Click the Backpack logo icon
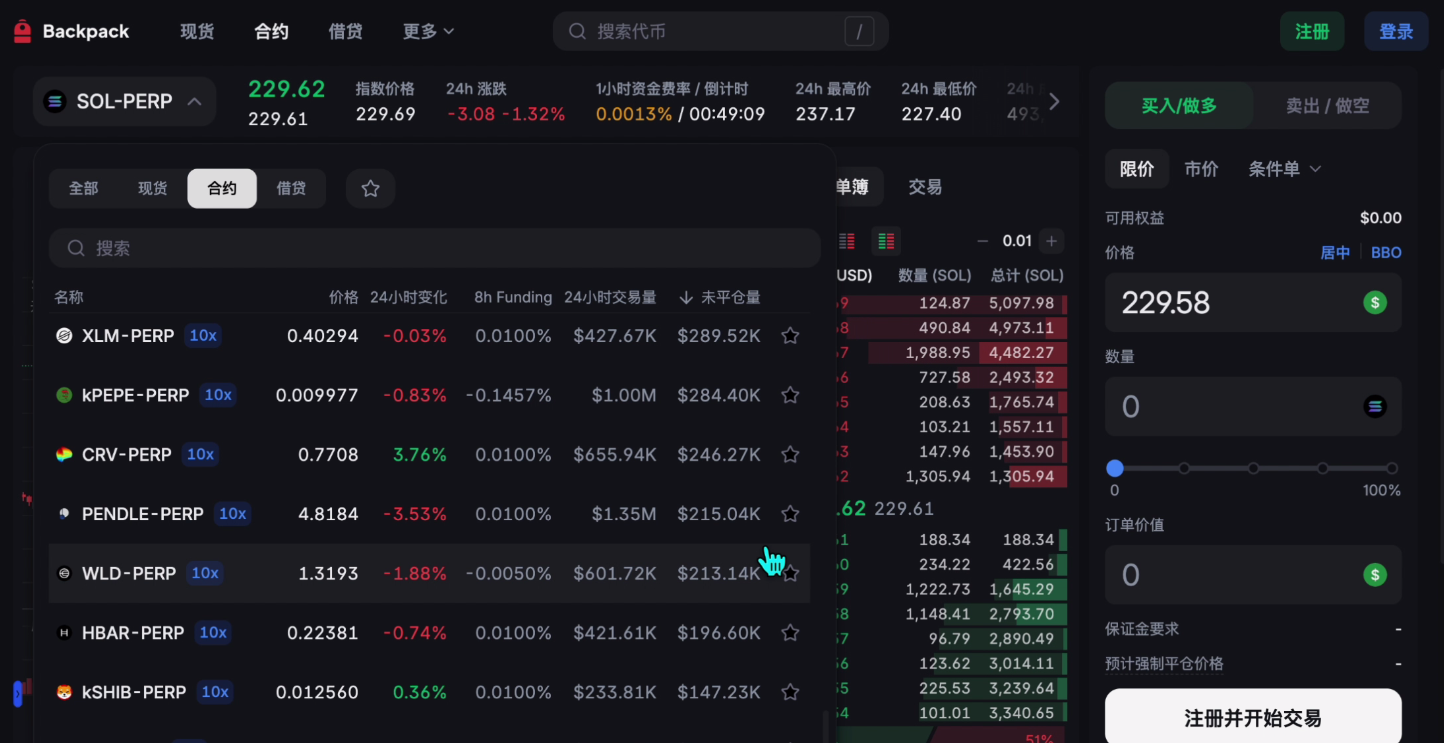 click(22, 32)
